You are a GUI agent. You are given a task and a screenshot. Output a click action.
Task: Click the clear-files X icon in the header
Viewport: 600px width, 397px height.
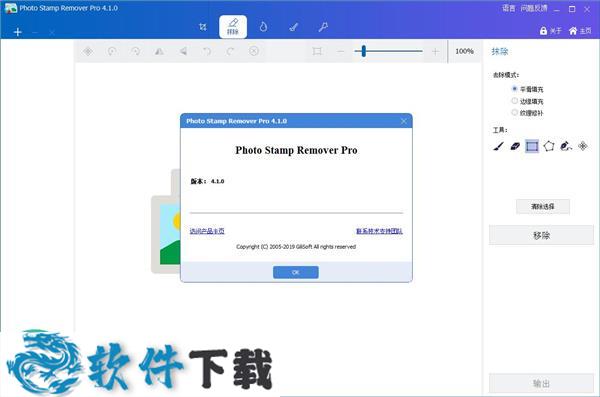coord(52,33)
